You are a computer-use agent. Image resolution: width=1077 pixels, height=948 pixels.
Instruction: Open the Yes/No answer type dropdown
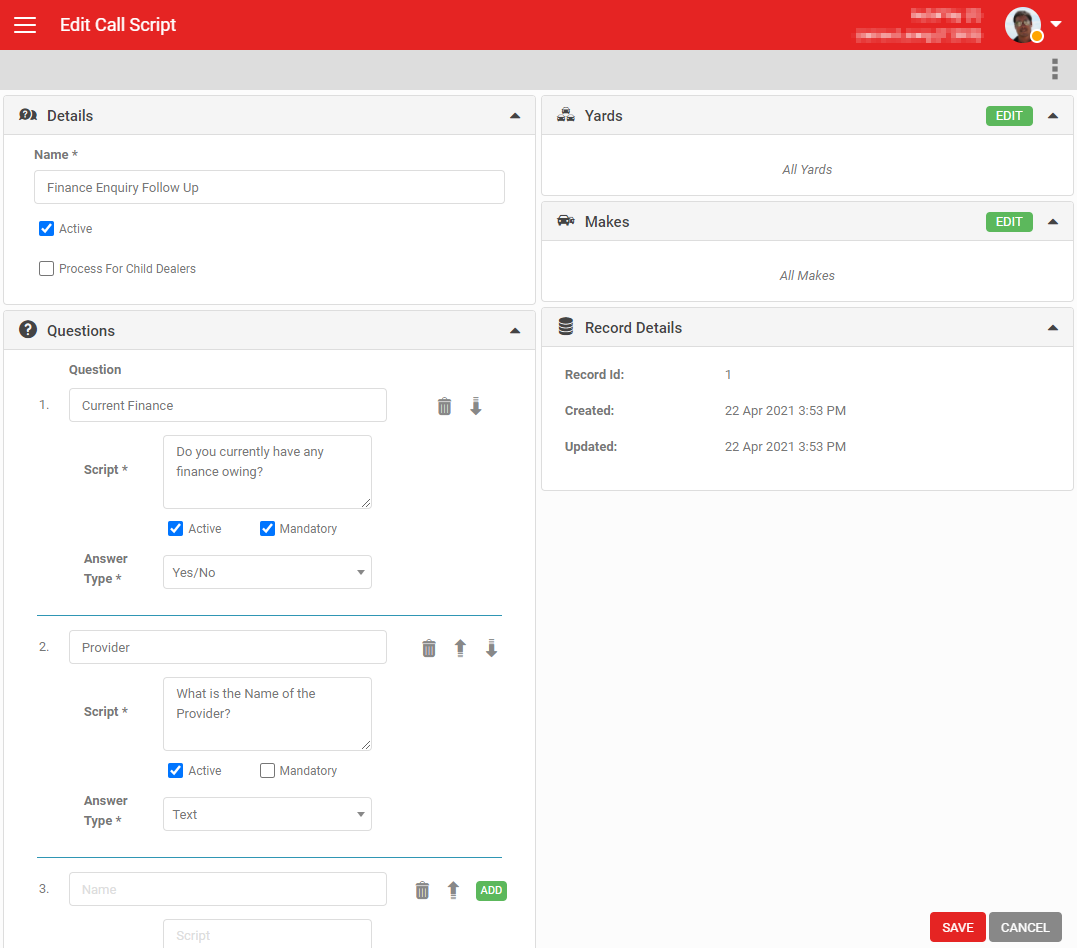tap(267, 572)
